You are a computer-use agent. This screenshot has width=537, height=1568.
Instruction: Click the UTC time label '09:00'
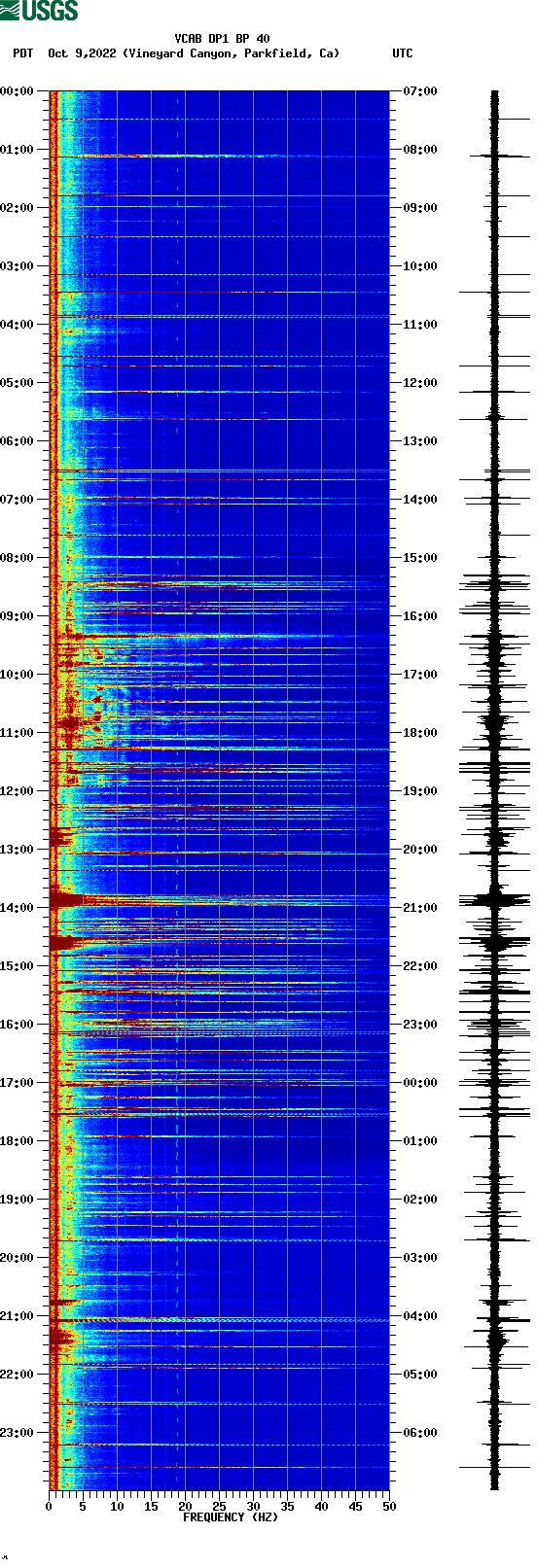tap(420, 208)
